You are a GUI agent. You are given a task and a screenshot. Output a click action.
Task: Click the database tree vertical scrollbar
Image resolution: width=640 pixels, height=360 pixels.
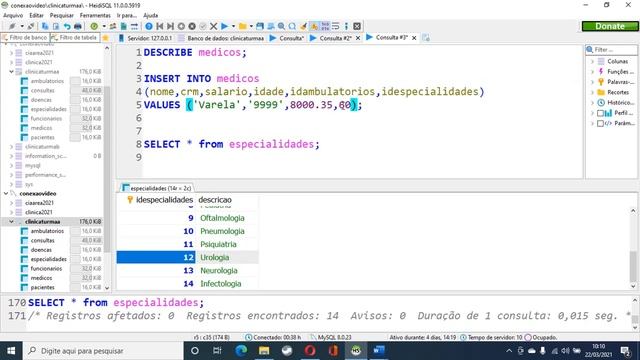click(107, 167)
